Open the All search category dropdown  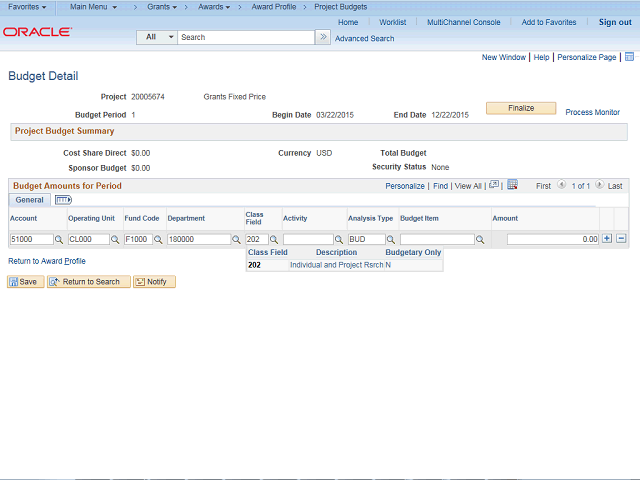157,37
